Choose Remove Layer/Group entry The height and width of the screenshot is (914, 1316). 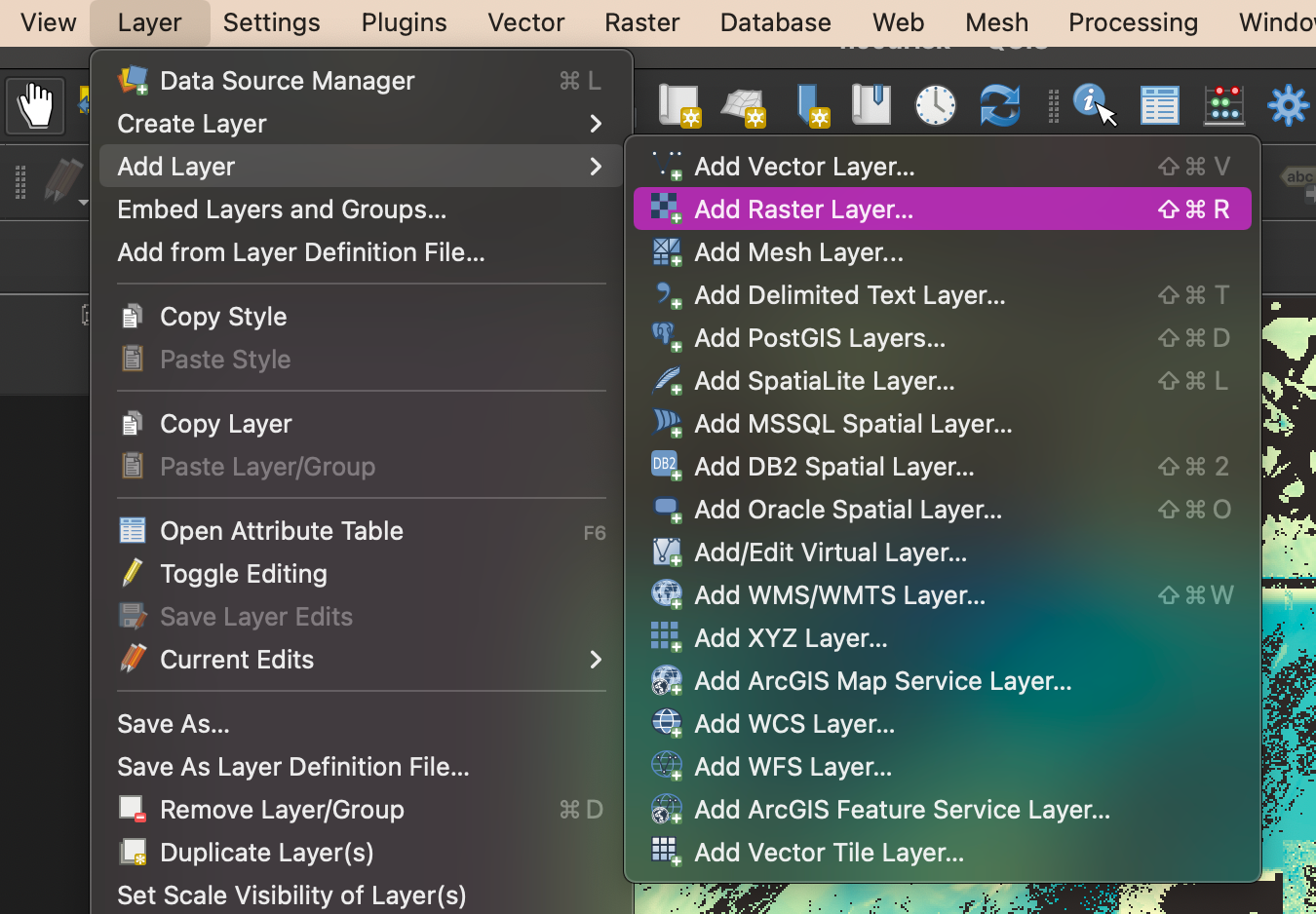tap(361, 810)
